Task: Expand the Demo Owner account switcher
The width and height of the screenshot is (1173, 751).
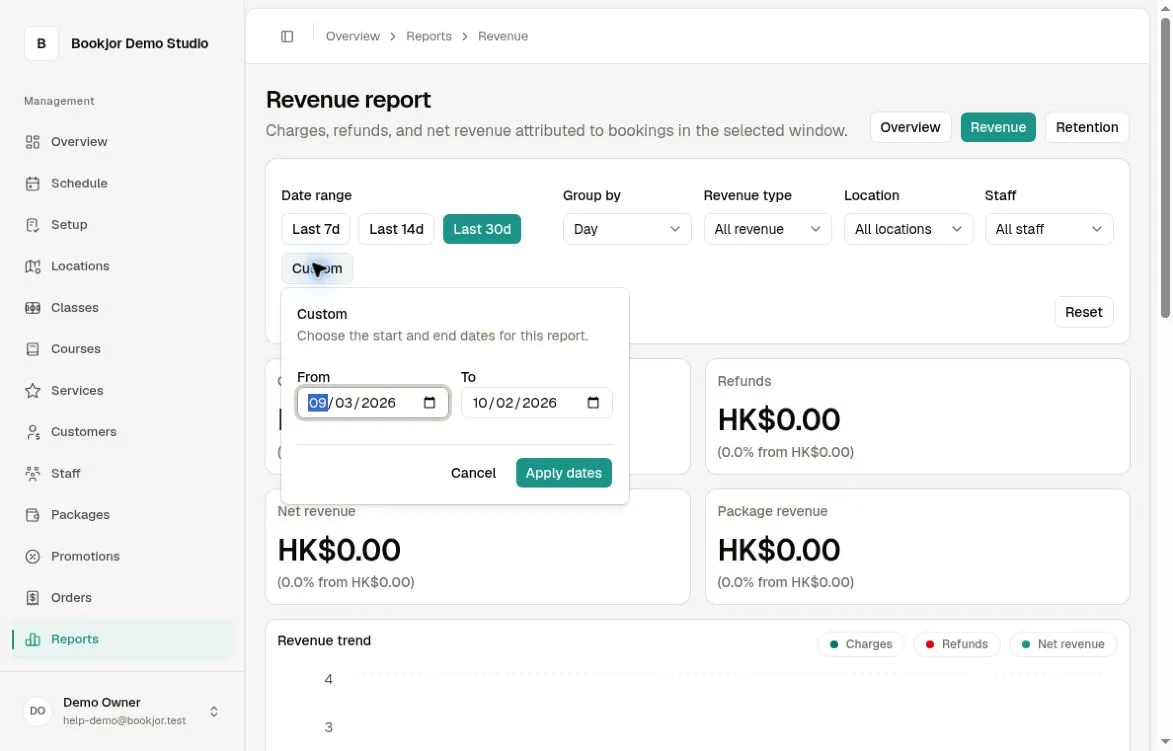Action: (214, 711)
